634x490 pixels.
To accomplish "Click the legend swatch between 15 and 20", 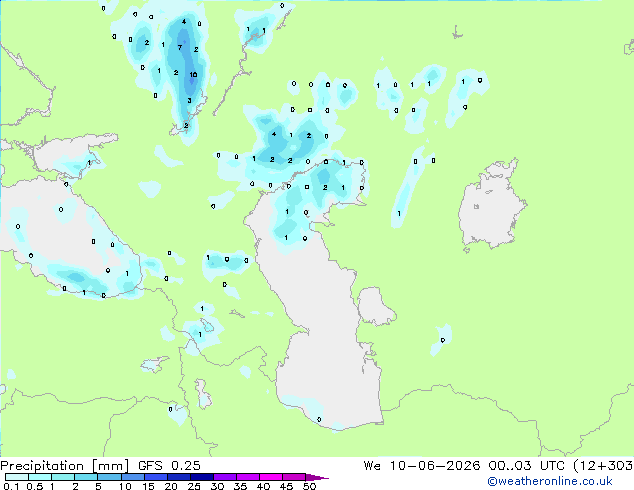I will tap(155, 477).
